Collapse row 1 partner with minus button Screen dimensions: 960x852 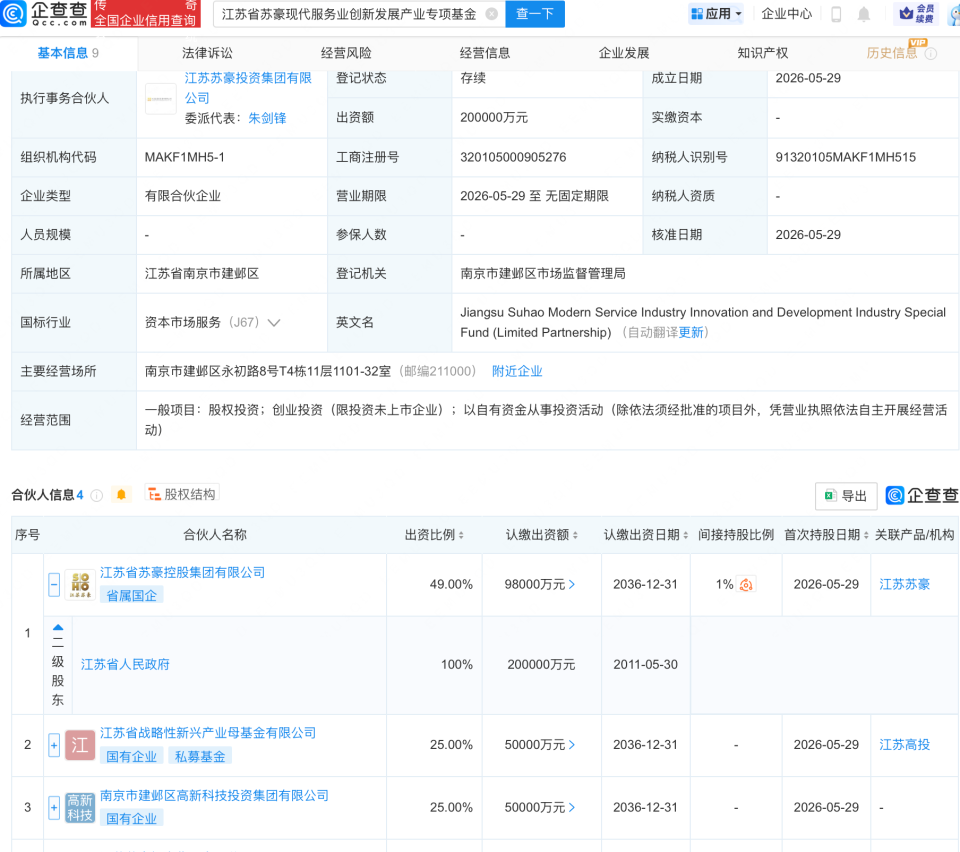coord(54,585)
